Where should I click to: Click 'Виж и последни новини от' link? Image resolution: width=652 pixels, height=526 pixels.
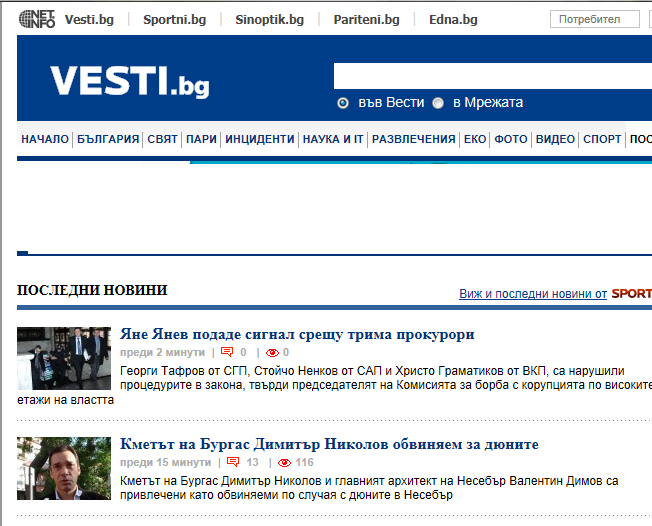point(533,294)
